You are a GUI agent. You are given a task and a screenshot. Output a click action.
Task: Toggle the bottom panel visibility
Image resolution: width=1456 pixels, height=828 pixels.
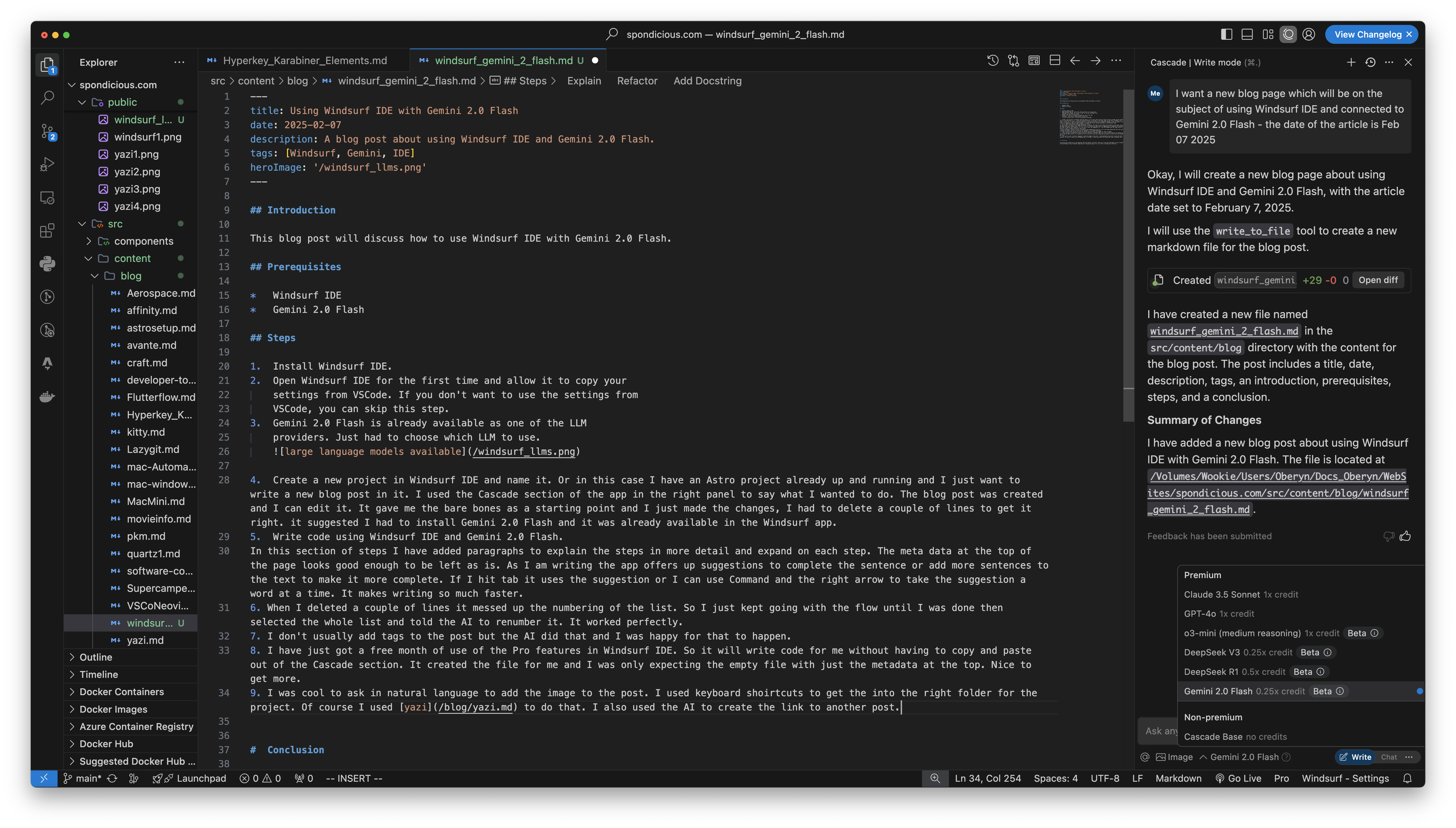[1247, 34]
